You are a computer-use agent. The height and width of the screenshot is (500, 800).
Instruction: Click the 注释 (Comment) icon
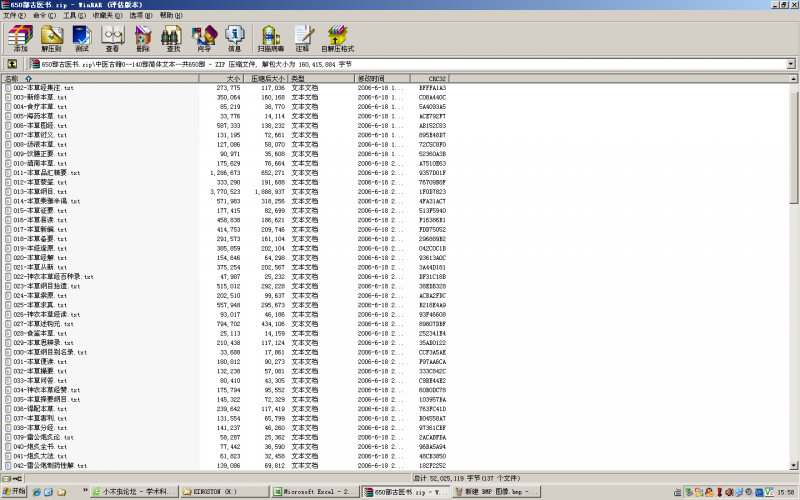303,39
